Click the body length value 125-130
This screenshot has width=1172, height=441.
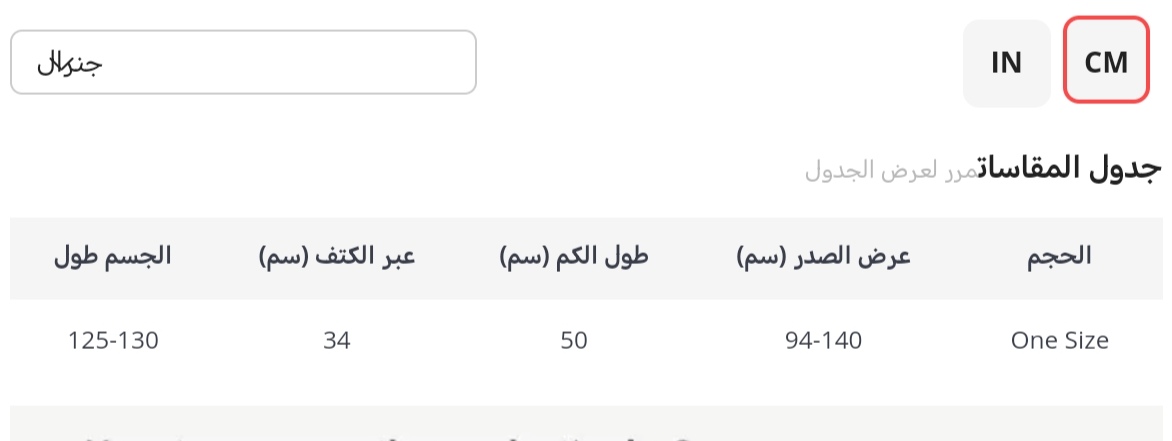pyautogui.click(x=113, y=341)
